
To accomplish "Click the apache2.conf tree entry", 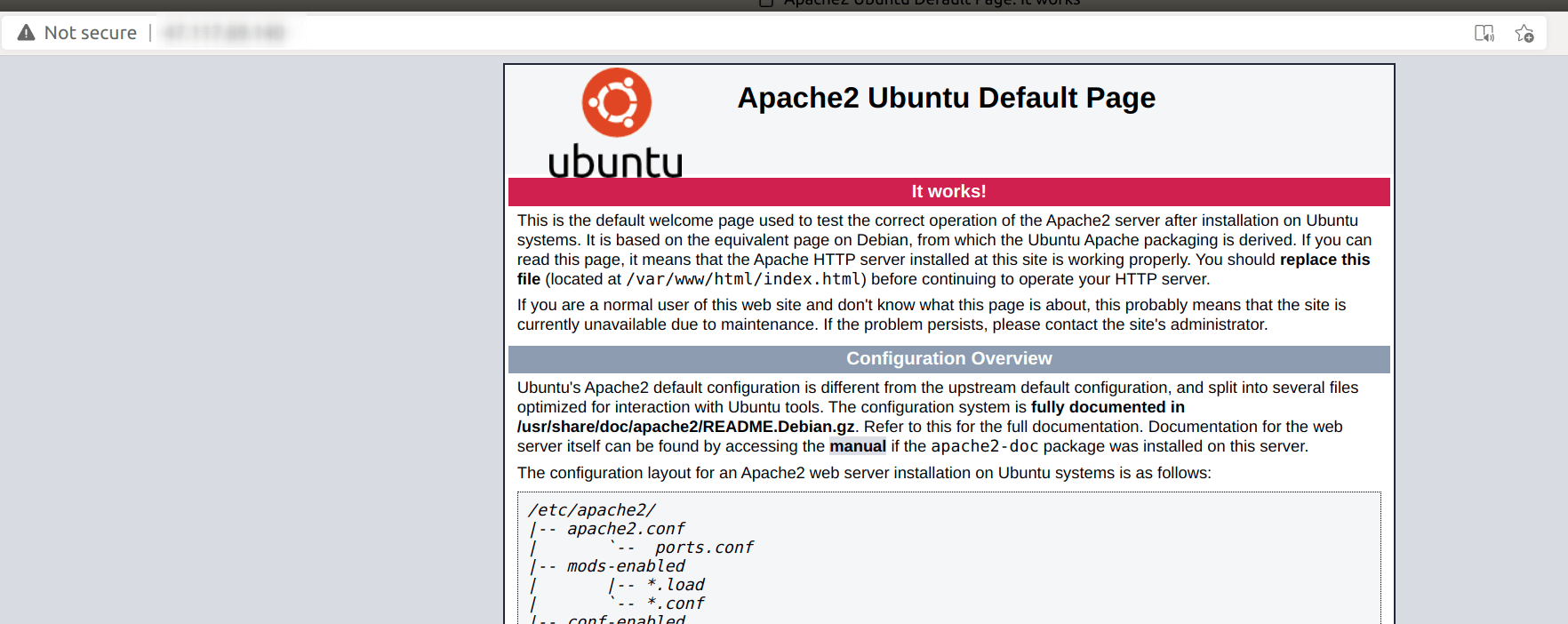I will click(626, 529).
